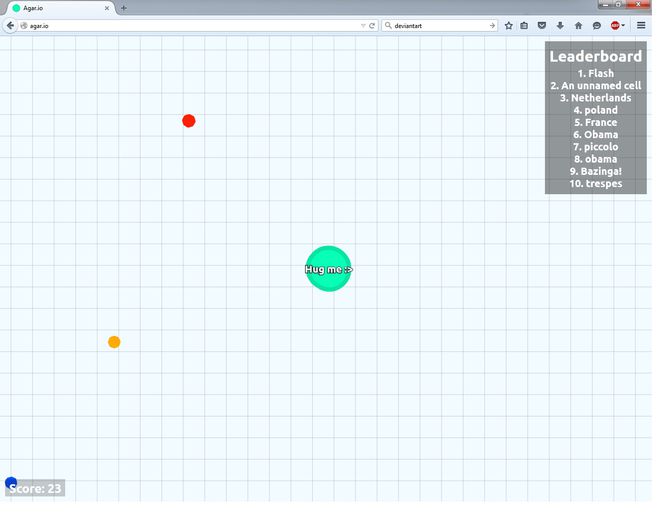The height and width of the screenshot is (525, 658).
Task: Bookmark this page with the star icon
Action: pos(508,25)
